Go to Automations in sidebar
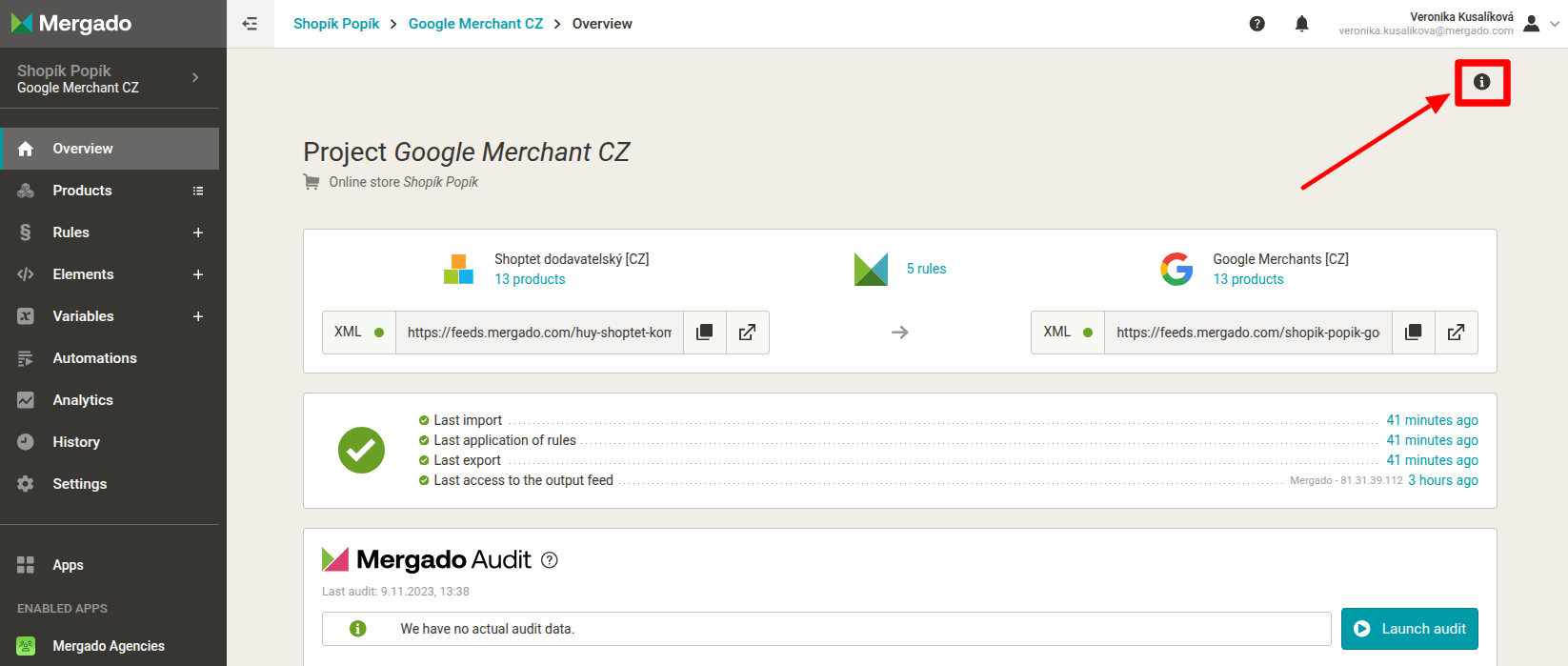This screenshot has width=1568, height=666. (x=94, y=358)
